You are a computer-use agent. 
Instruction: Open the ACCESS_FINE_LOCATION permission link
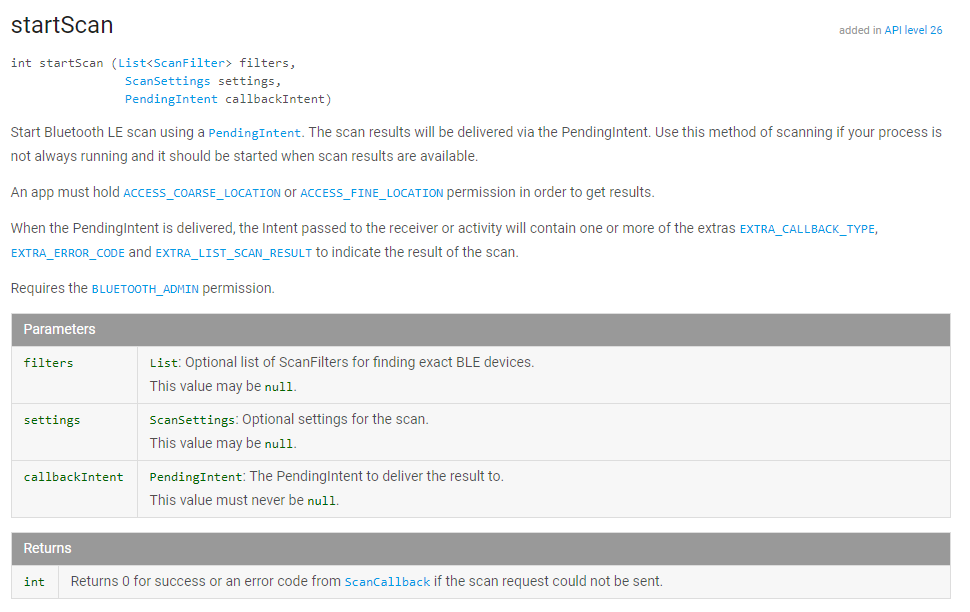(x=372, y=193)
